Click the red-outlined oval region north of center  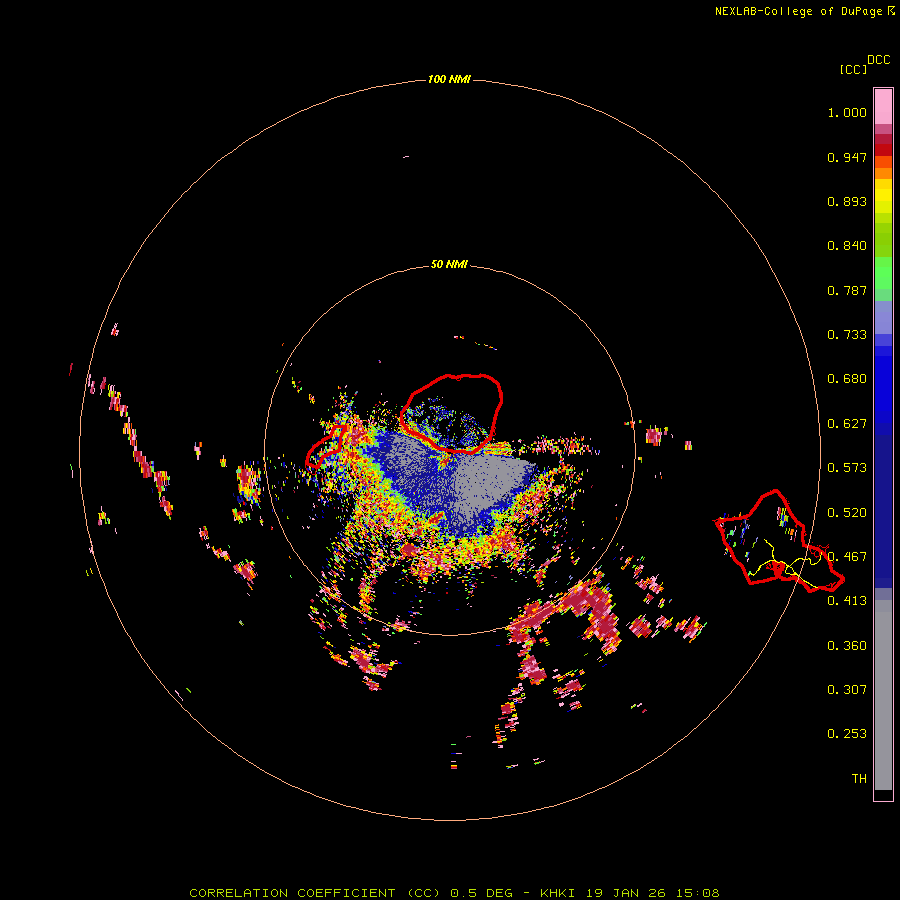point(451,413)
